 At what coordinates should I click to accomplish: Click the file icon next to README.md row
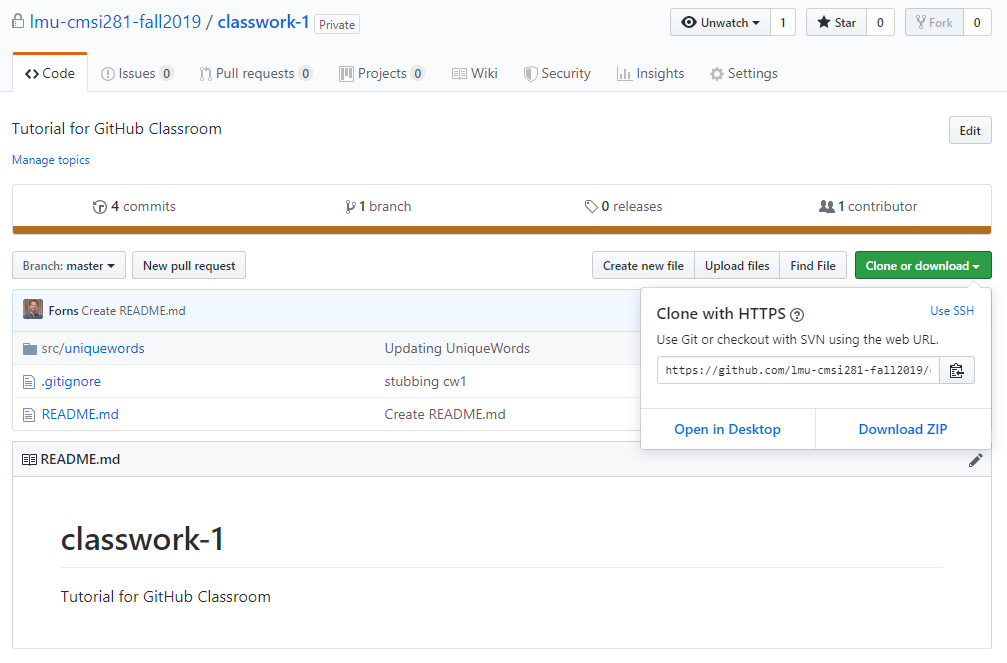(29, 415)
